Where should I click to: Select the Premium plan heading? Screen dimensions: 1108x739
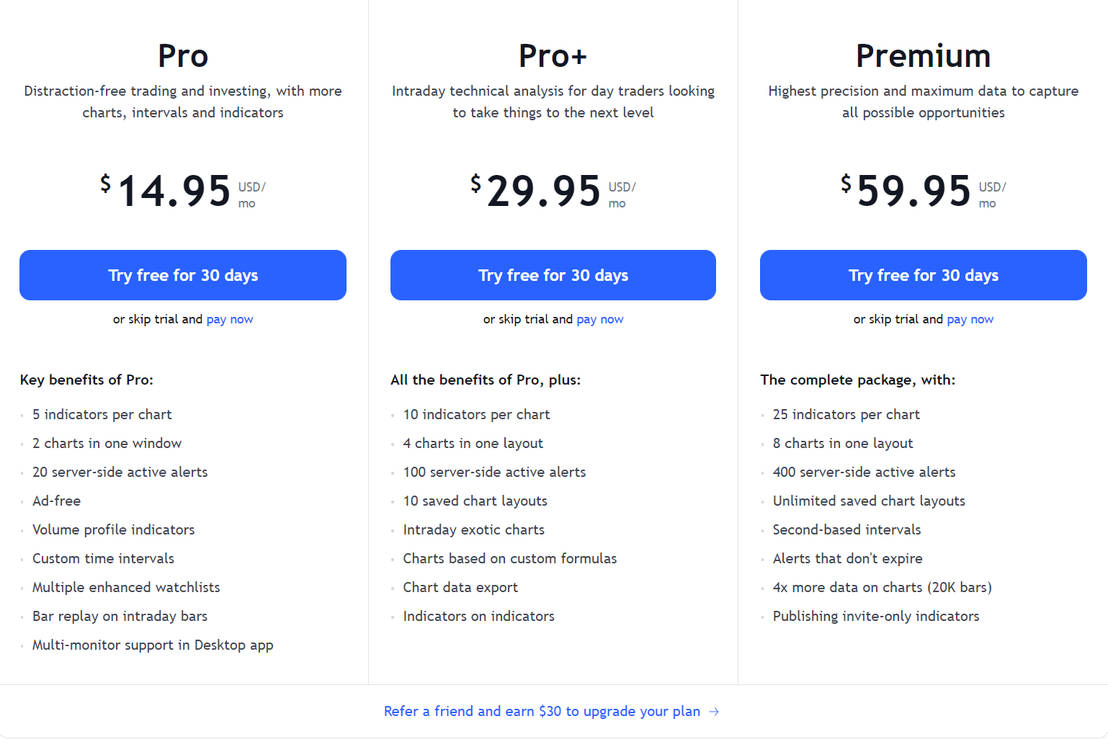point(923,56)
